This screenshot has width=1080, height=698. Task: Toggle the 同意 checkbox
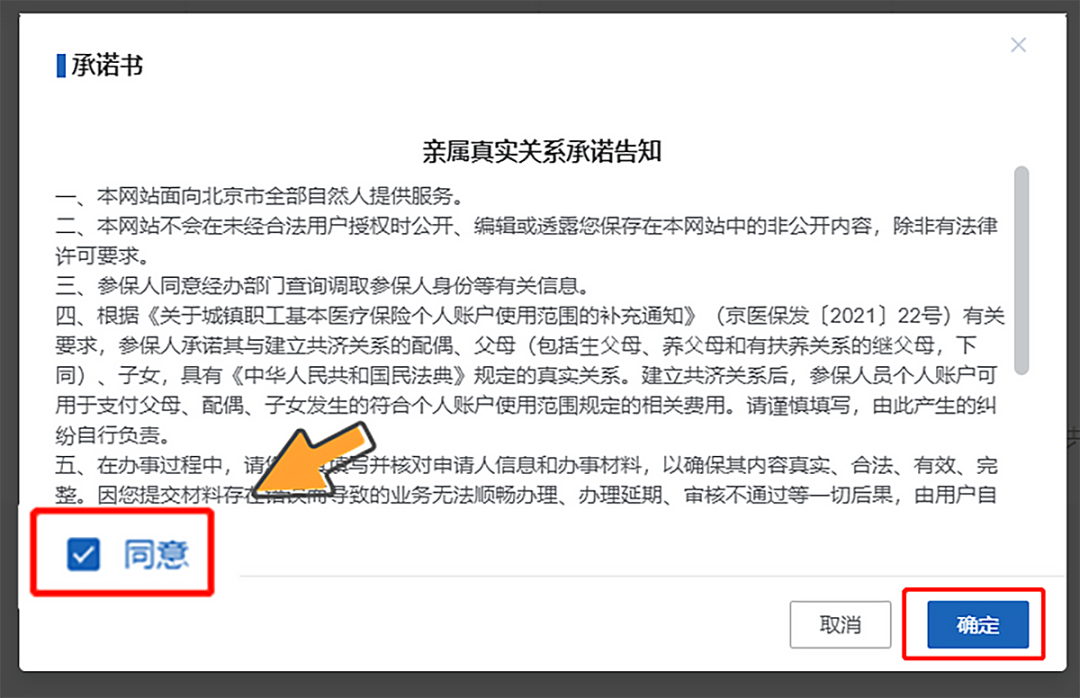(x=83, y=554)
